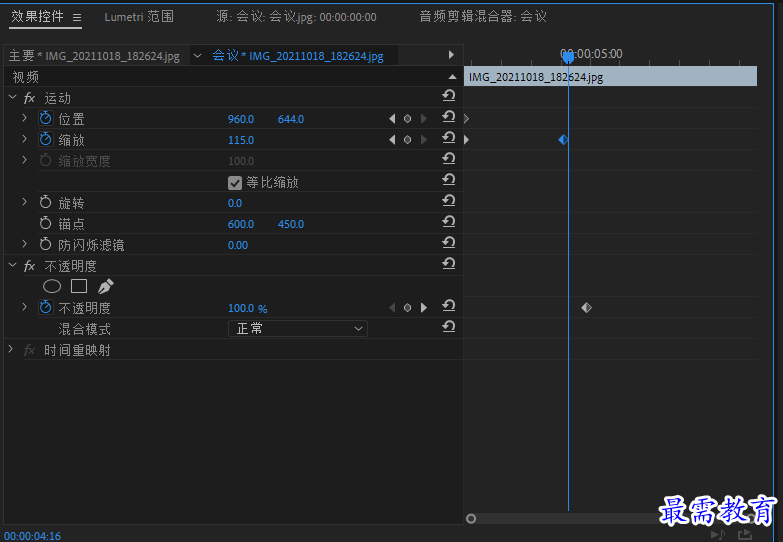783x542 pixels.
Task: Select the blue 缩放 keyframe in timeline
Action: point(563,140)
